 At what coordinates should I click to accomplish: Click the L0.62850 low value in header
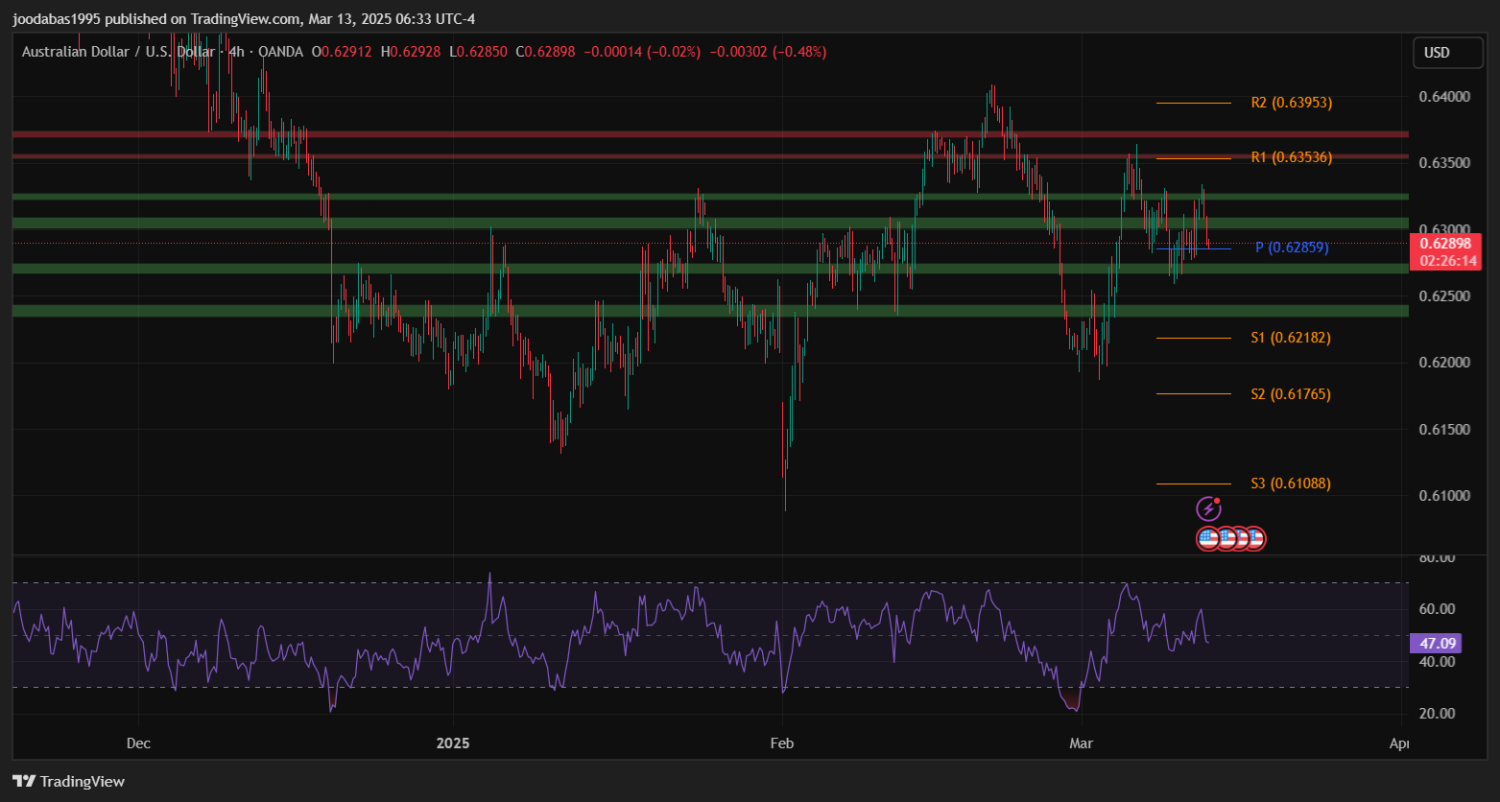coord(478,52)
